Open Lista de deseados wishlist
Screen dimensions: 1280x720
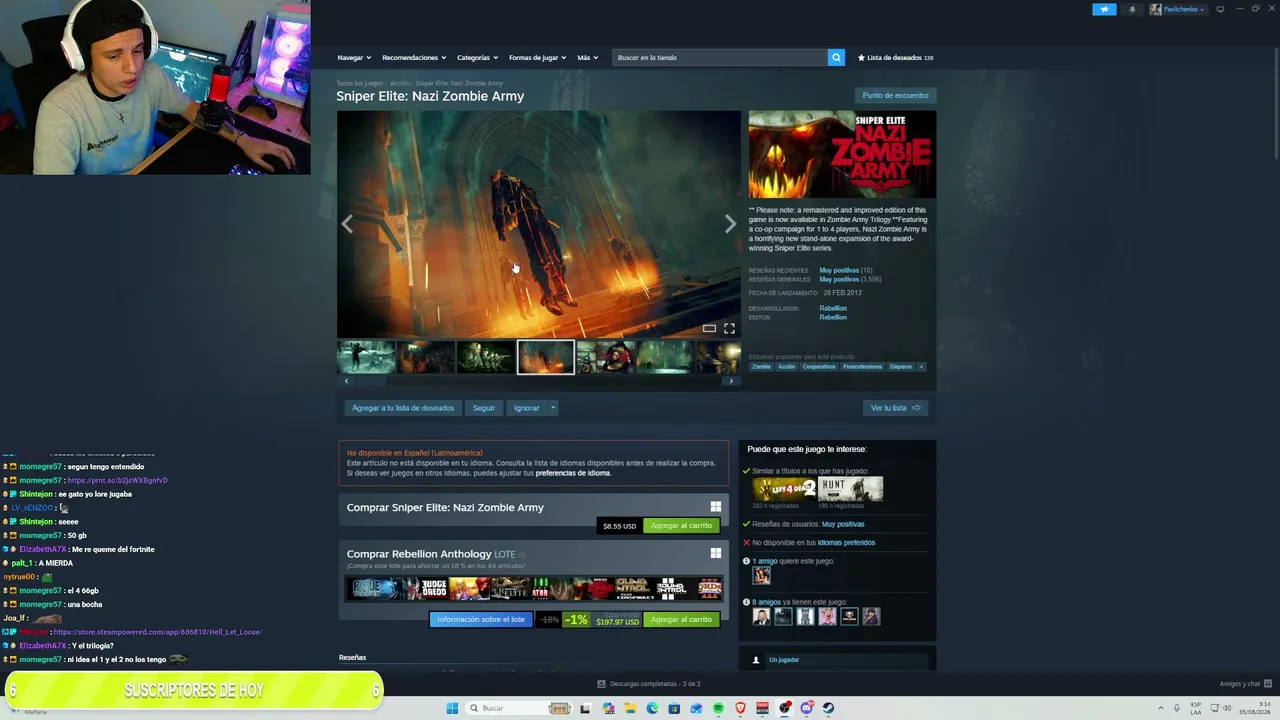(x=895, y=57)
